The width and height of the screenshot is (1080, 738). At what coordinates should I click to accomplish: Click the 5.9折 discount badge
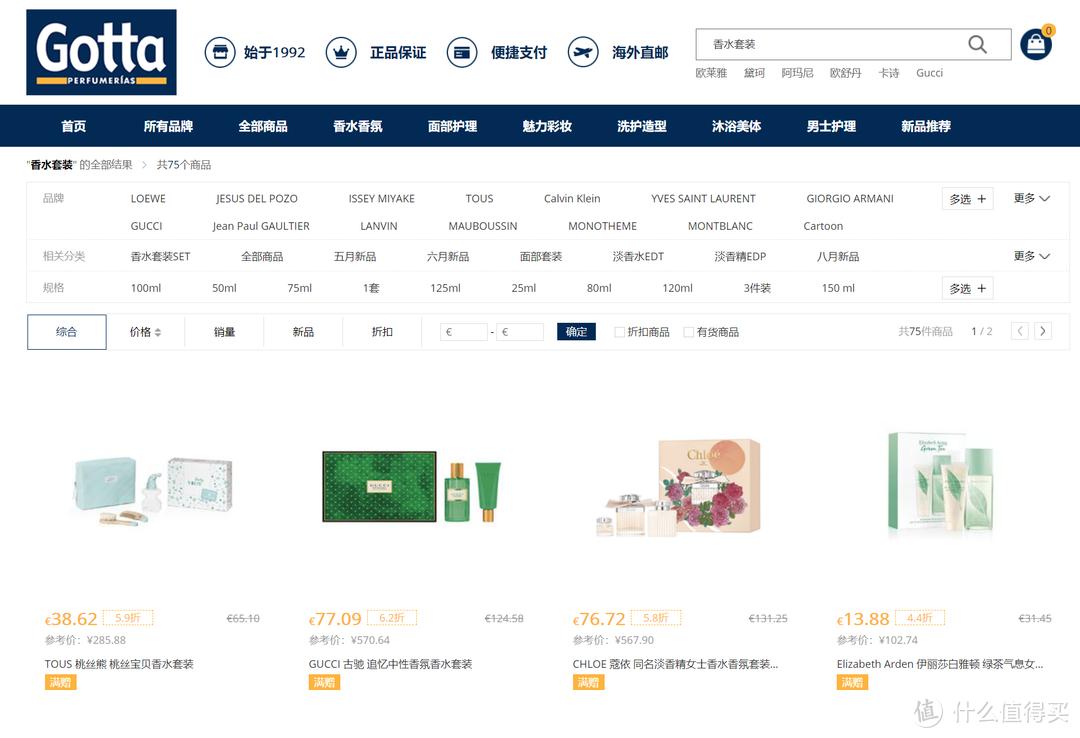(128, 618)
